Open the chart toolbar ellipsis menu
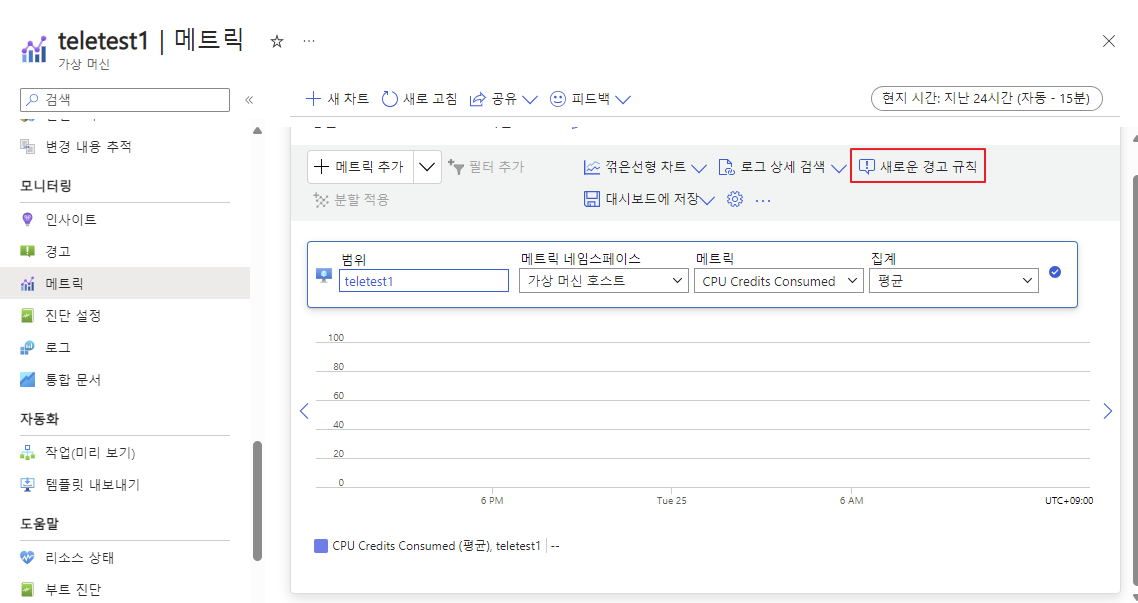The height and width of the screenshot is (603, 1138). click(x=763, y=200)
